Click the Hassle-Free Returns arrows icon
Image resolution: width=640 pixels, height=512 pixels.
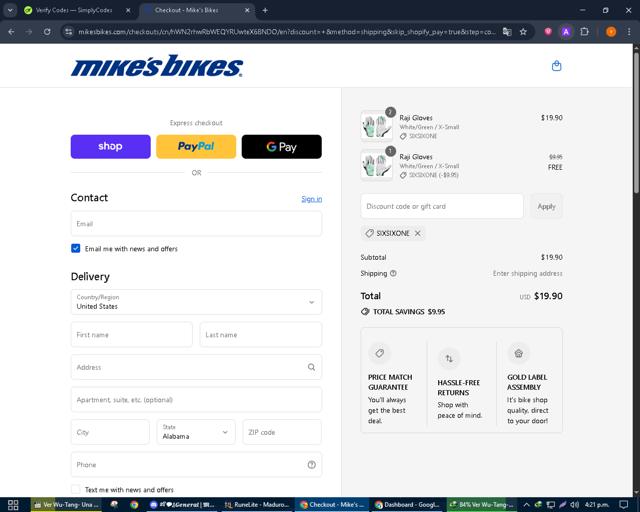coord(449,358)
